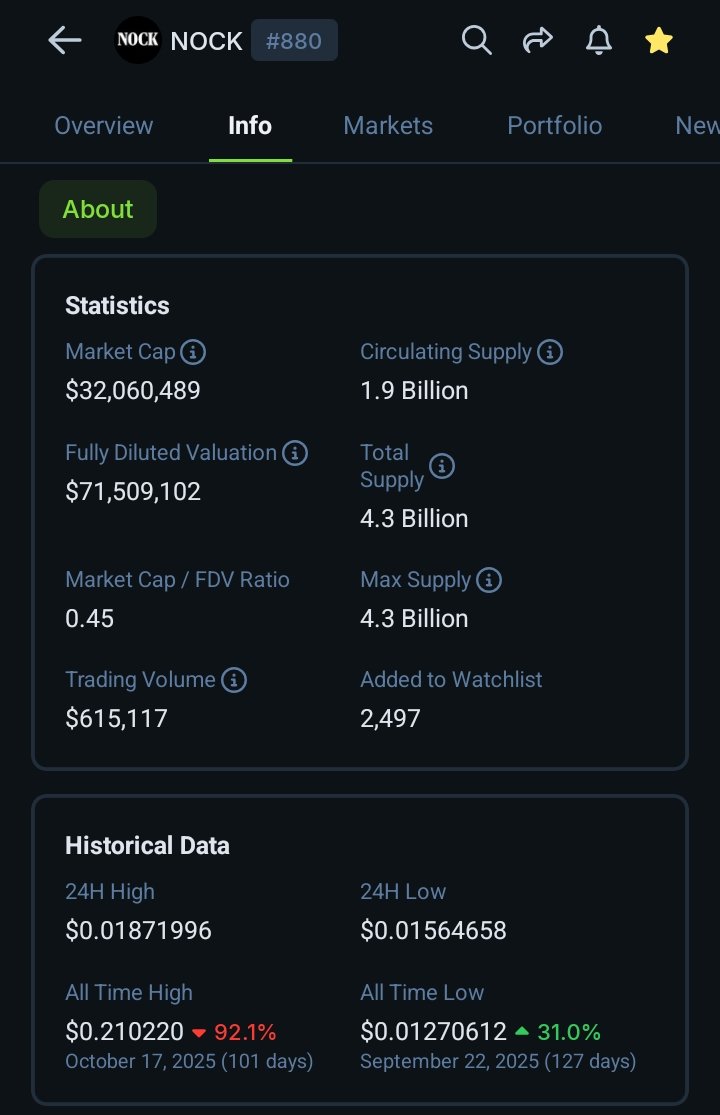Open Fully Diluted Valuation info icon
The height and width of the screenshot is (1115, 720).
(294, 453)
